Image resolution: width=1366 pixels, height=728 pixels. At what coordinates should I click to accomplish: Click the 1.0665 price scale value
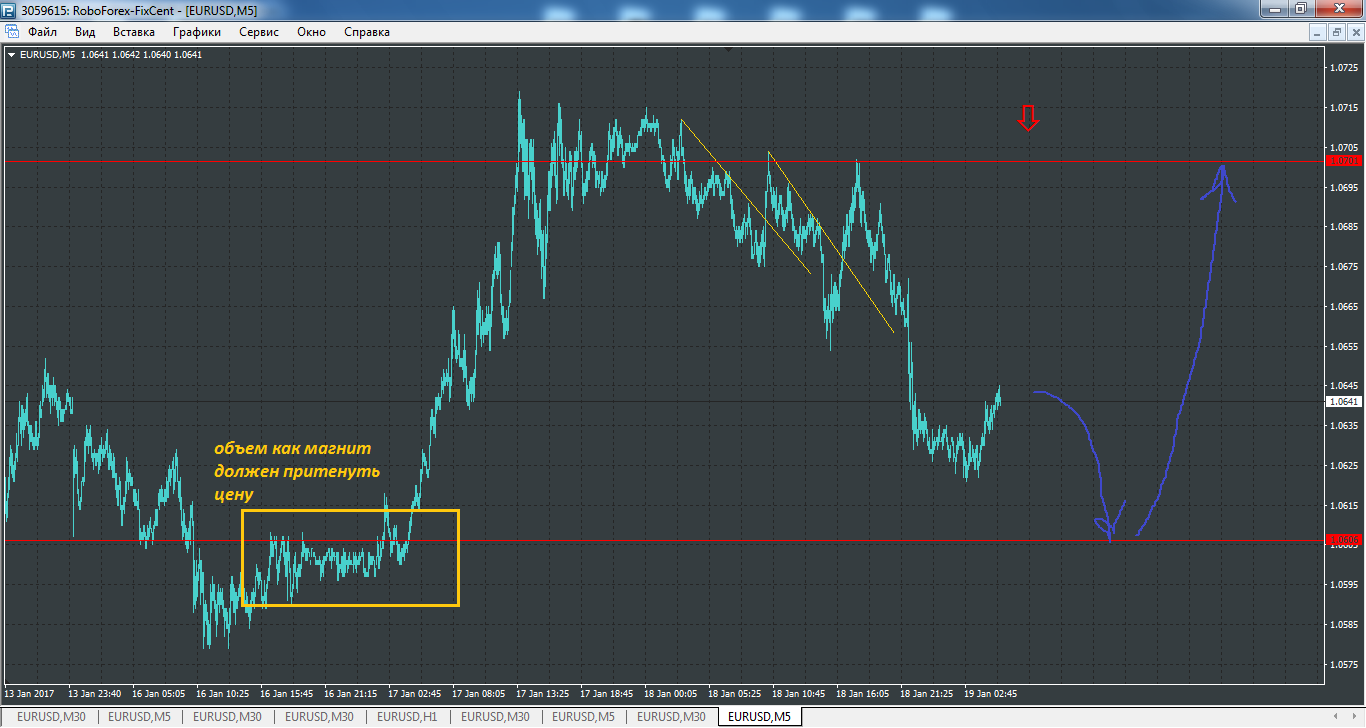tap(1343, 307)
